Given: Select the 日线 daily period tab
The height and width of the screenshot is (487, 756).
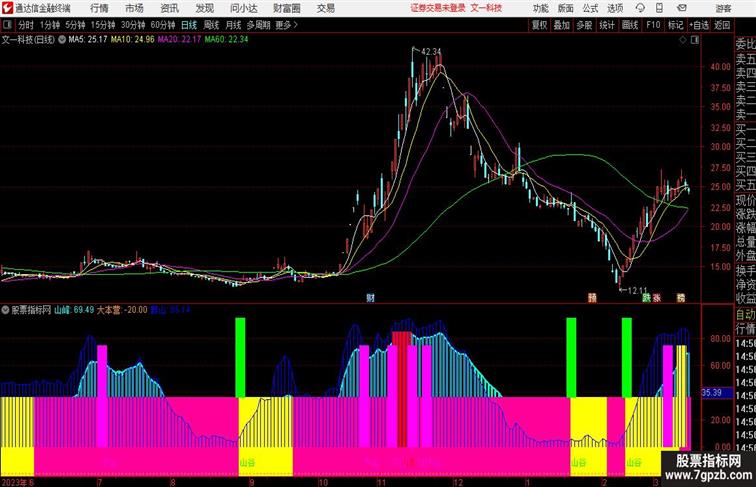Looking at the screenshot, I should point(189,25).
